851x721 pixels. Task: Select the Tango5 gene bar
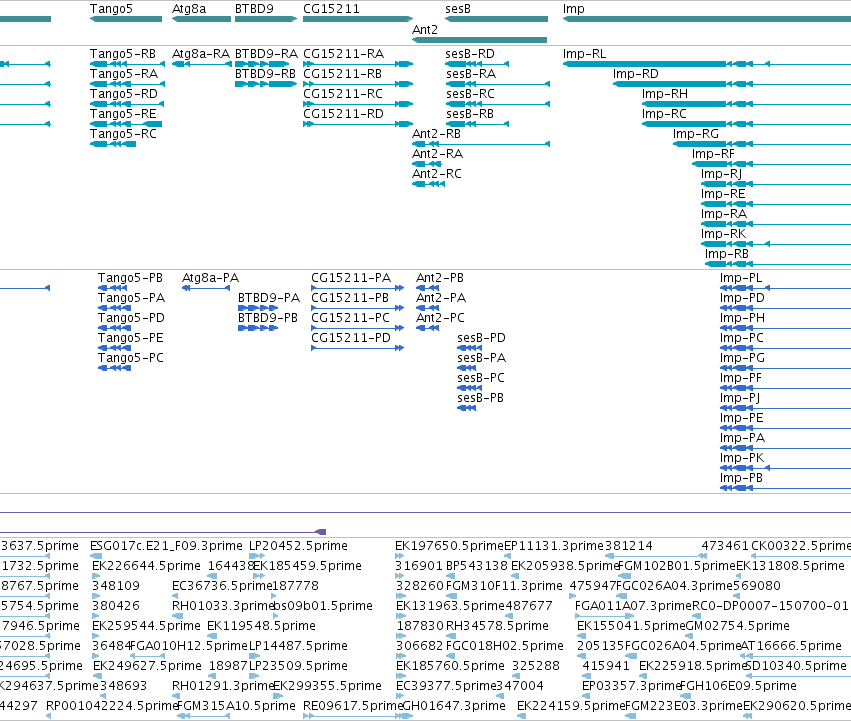[126, 19]
